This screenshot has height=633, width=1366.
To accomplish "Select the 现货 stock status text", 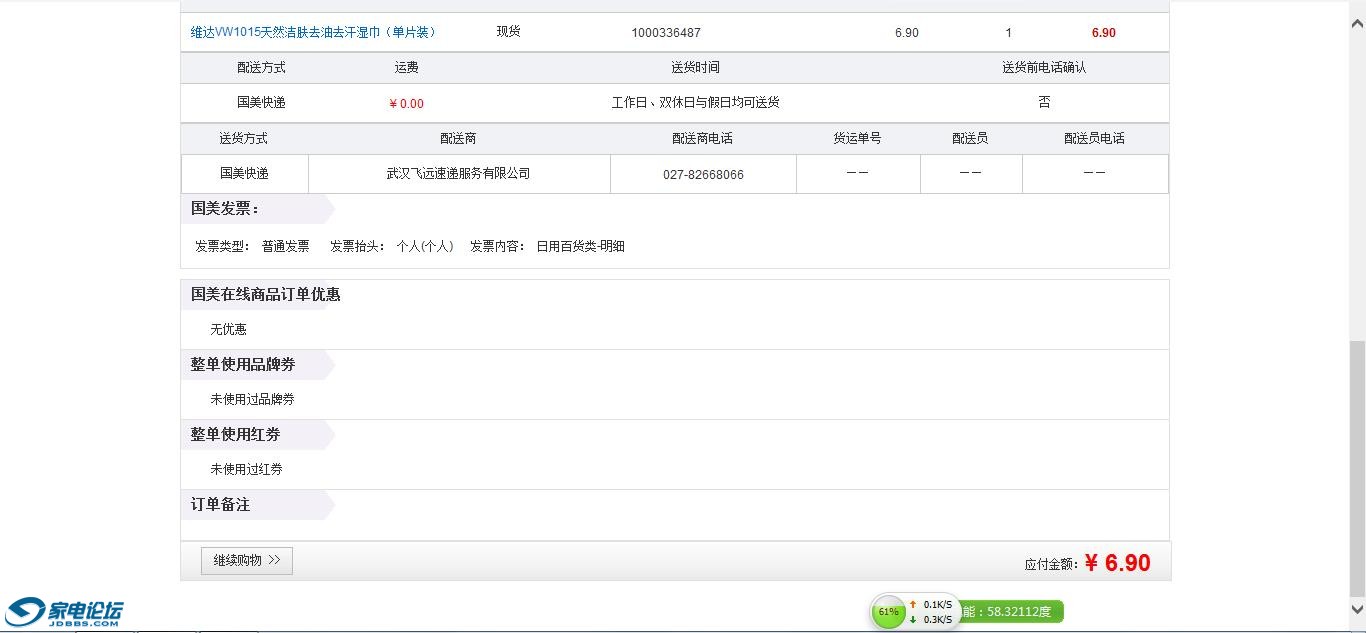I will (508, 32).
